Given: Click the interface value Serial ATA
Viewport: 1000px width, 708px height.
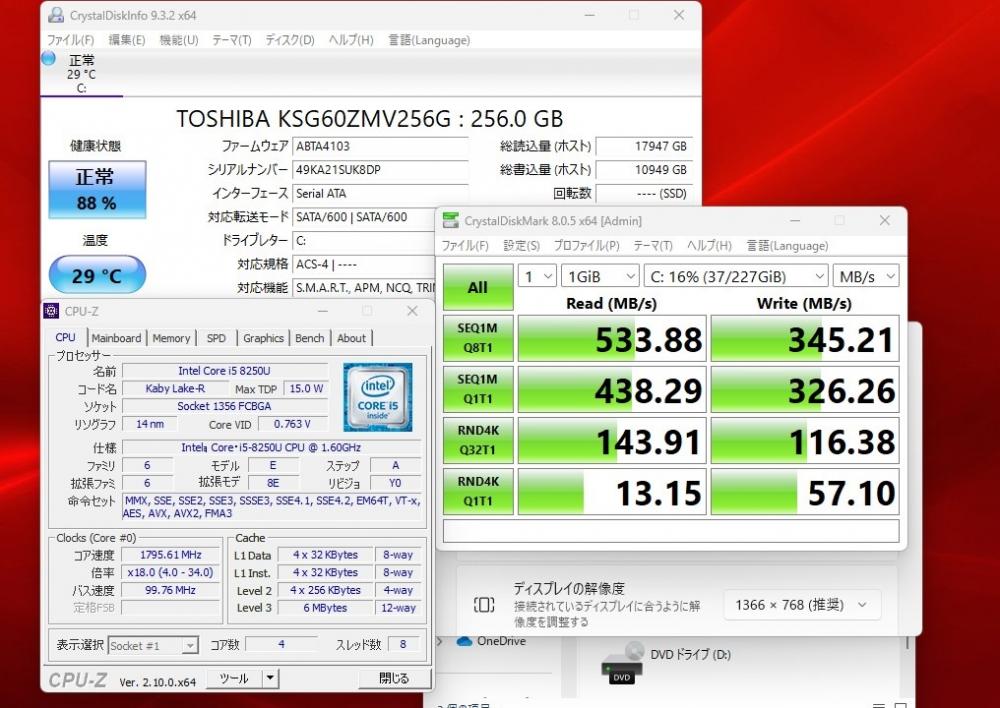Looking at the screenshot, I should (380, 193).
